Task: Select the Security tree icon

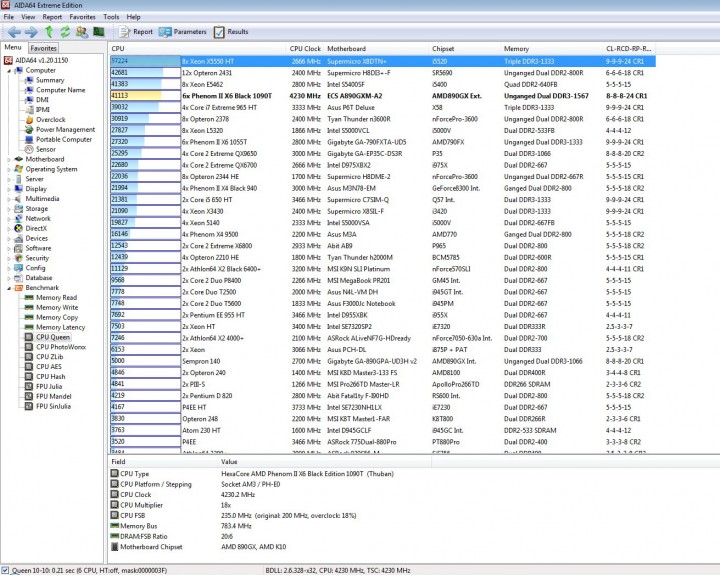Action: point(18,258)
